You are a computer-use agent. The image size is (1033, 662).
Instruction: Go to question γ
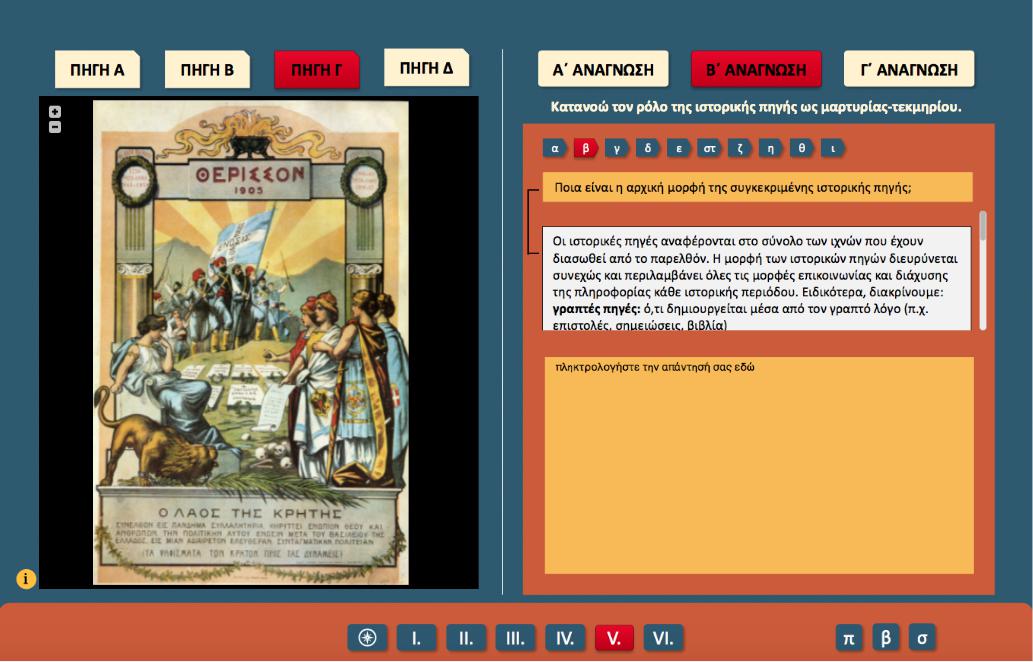click(x=617, y=148)
